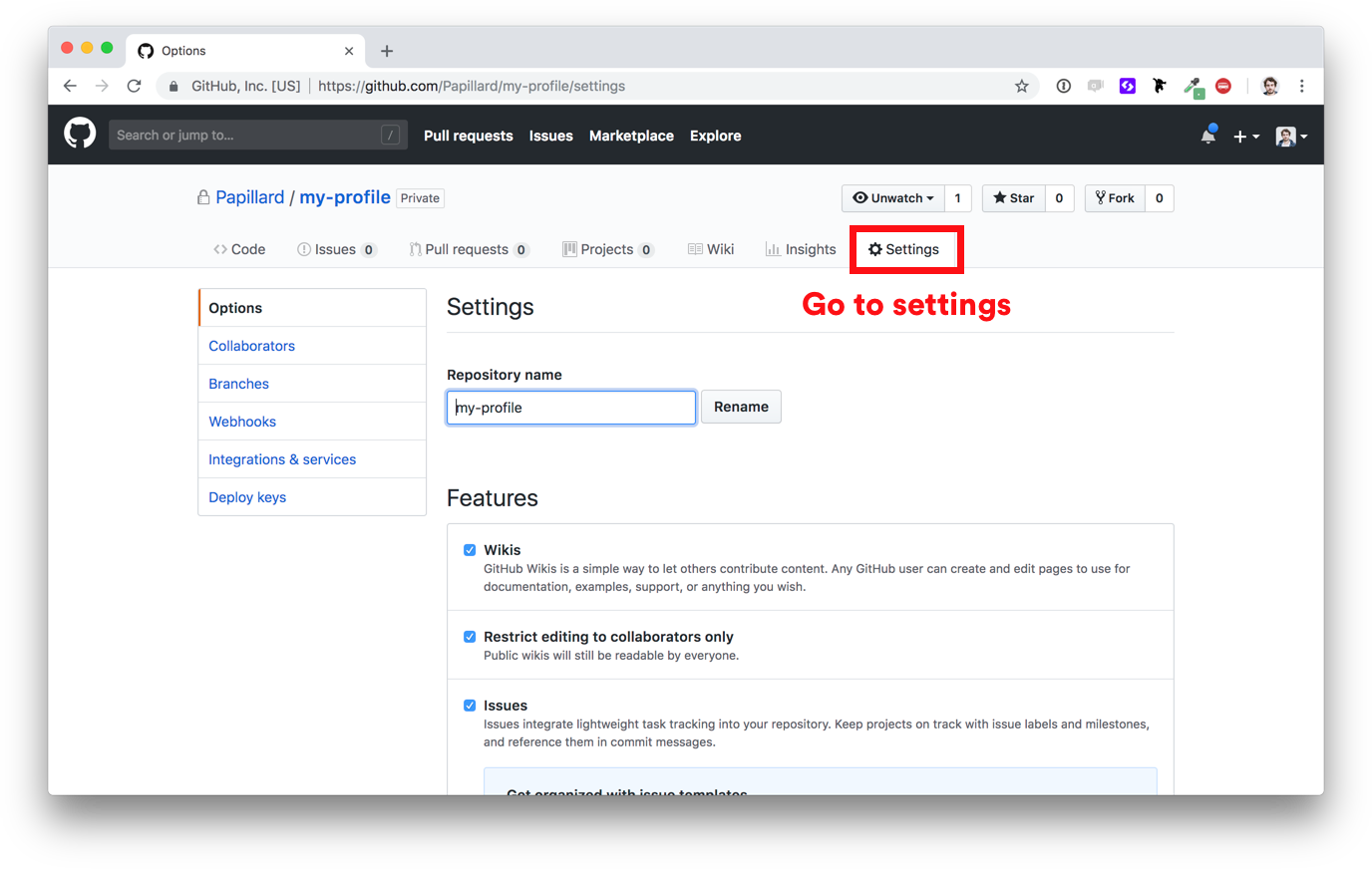Screen dimensions: 1372x869
Task: Click Issues in top navigation bar
Action: pos(551,136)
